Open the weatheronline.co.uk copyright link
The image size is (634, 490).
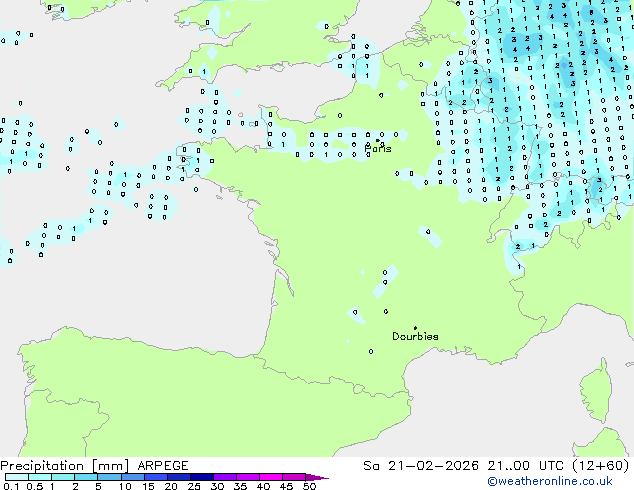(550, 481)
